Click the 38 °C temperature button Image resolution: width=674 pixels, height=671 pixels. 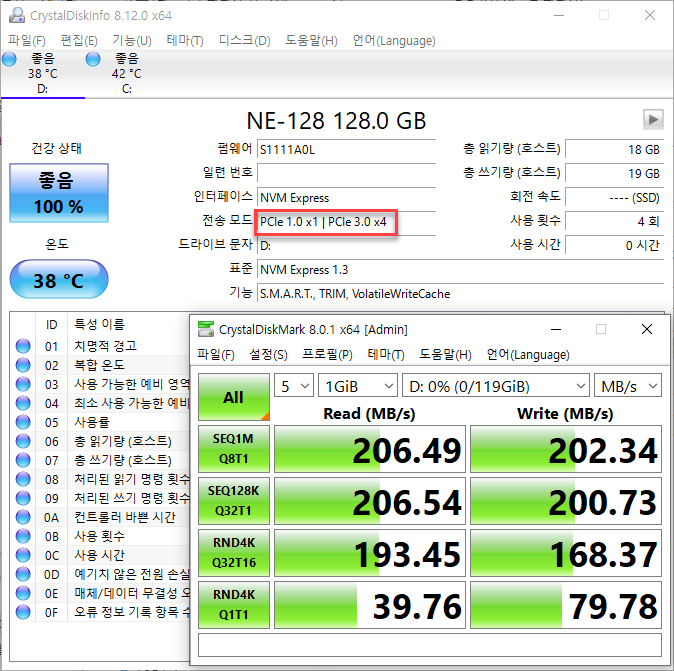(x=59, y=279)
